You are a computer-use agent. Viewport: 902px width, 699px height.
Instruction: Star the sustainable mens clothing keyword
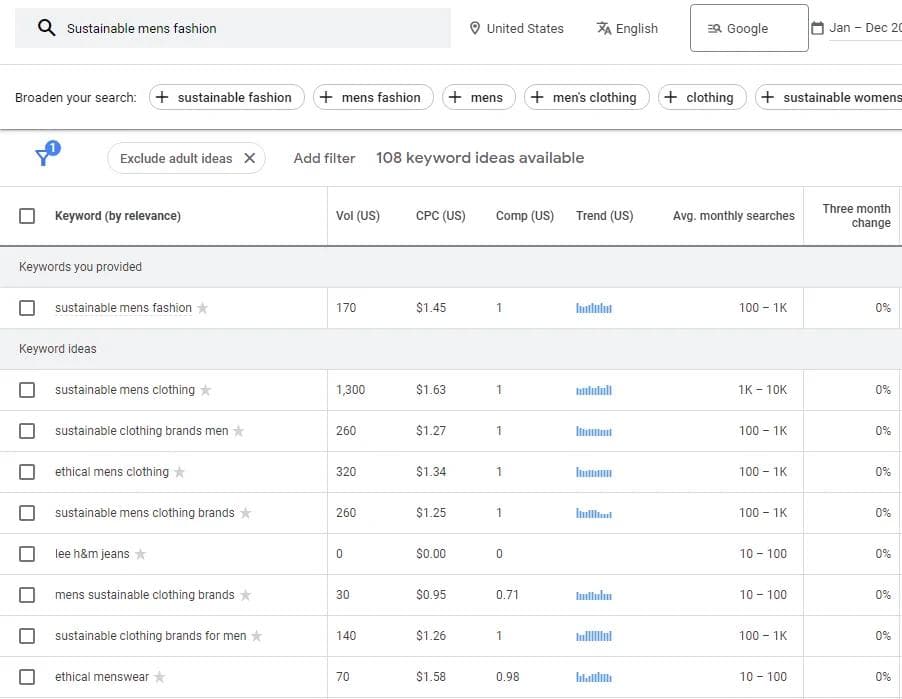(206, 390)
